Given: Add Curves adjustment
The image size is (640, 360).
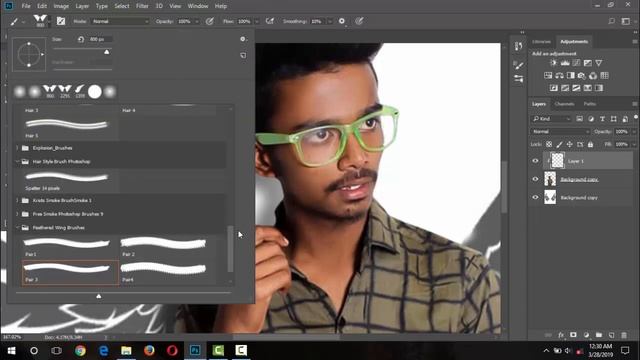Looking at the screenshot, I should point(576,63).
